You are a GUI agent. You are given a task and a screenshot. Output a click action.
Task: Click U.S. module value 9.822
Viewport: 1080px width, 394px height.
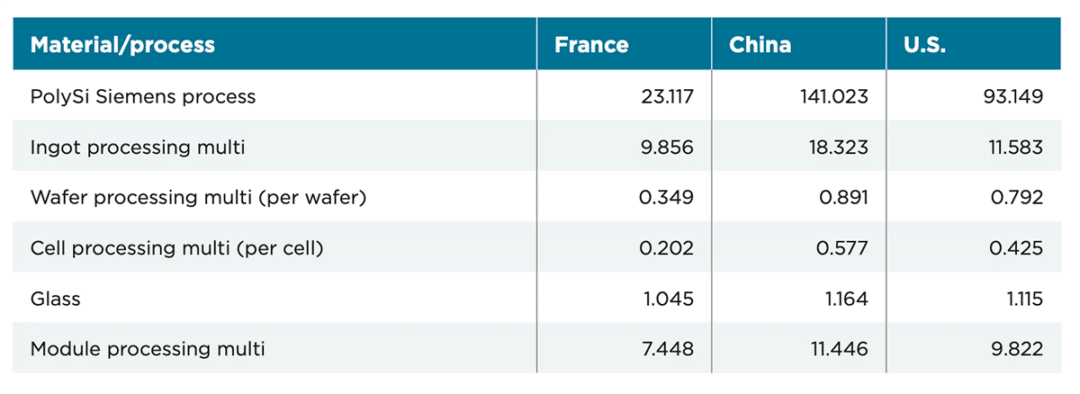pos(1017,350)
